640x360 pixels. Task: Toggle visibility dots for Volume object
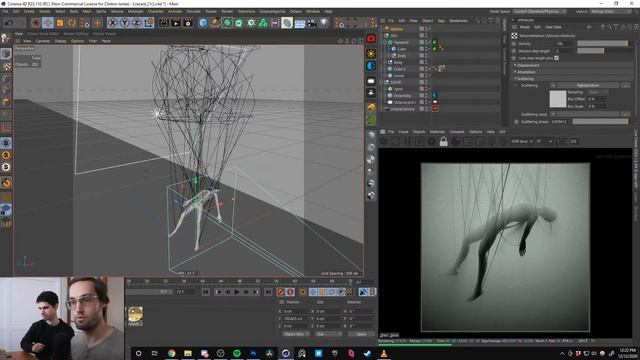tap(427, 29)
